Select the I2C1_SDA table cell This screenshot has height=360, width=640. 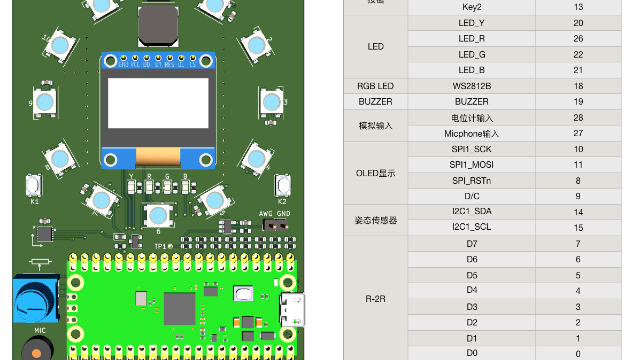point(471,212)
